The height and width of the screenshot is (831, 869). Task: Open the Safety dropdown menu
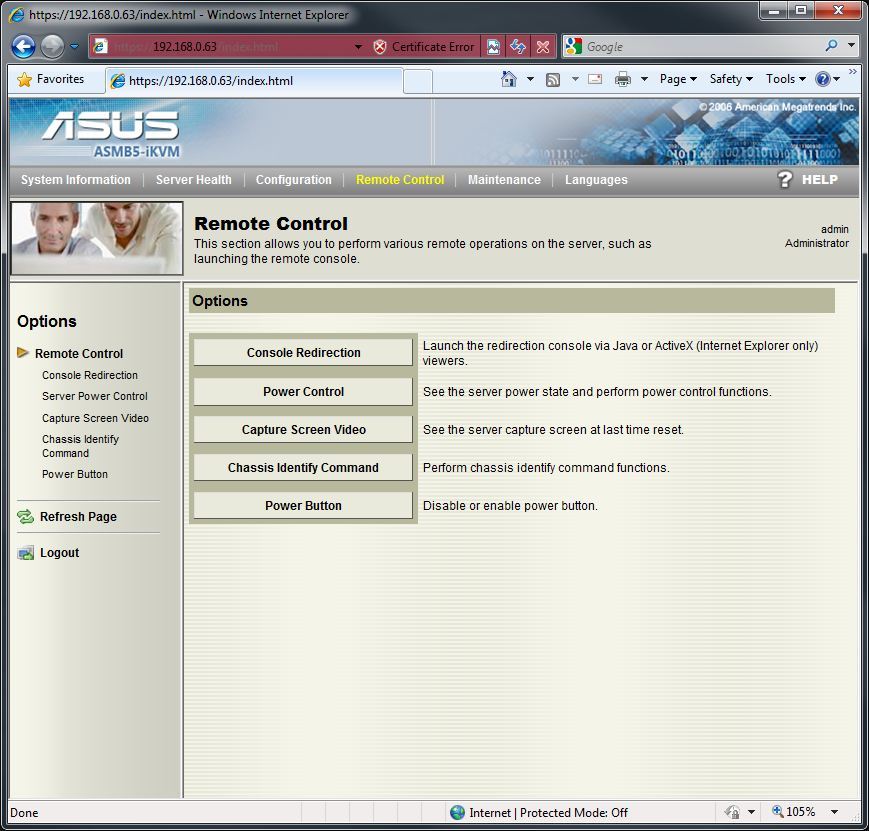[731, 79]
